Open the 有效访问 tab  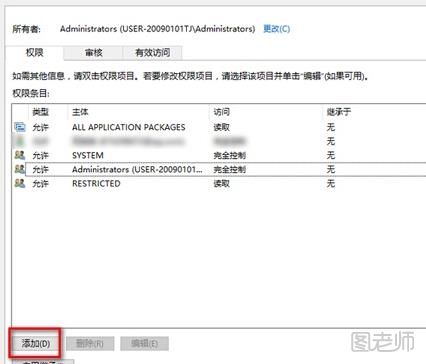pyautogui.click(x=152, y=53)
